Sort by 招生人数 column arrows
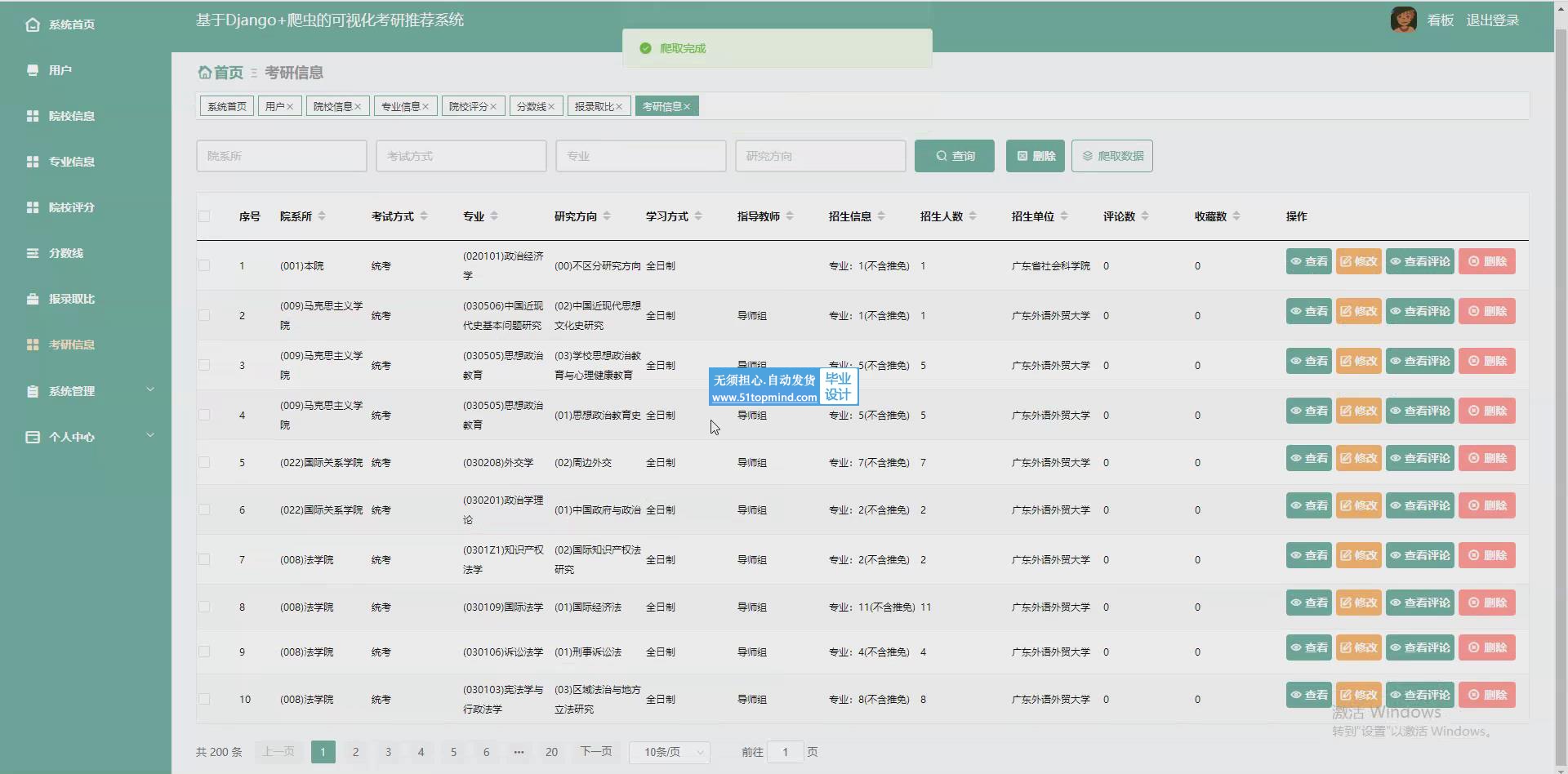Viewport: 1568px width, 774px height. 973,216
